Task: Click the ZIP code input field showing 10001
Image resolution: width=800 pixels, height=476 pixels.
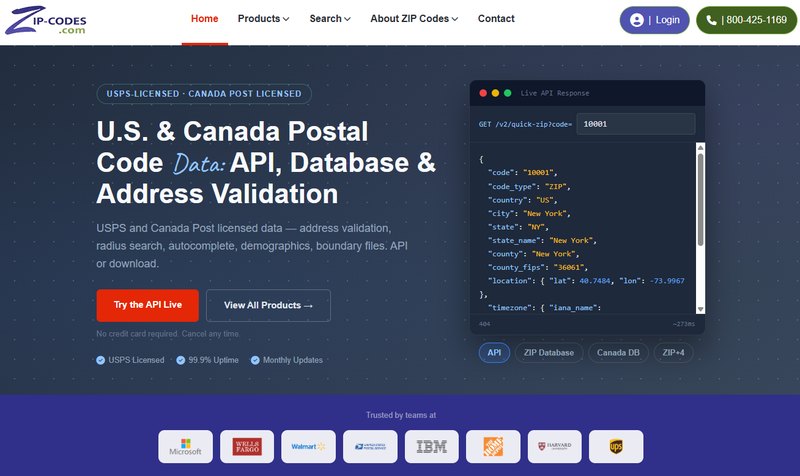Action: pyautogui.click(x=636, y=124)
